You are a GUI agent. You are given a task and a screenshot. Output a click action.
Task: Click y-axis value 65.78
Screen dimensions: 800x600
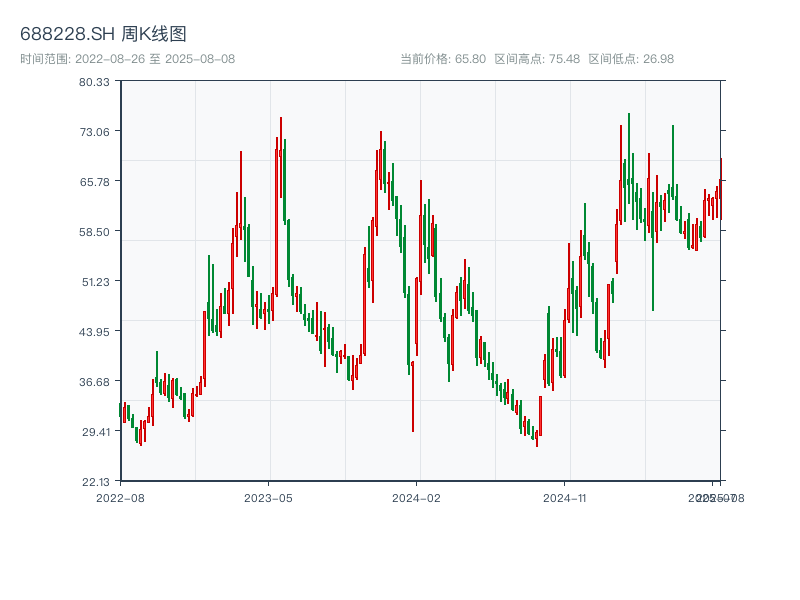(x=94, y=182)
